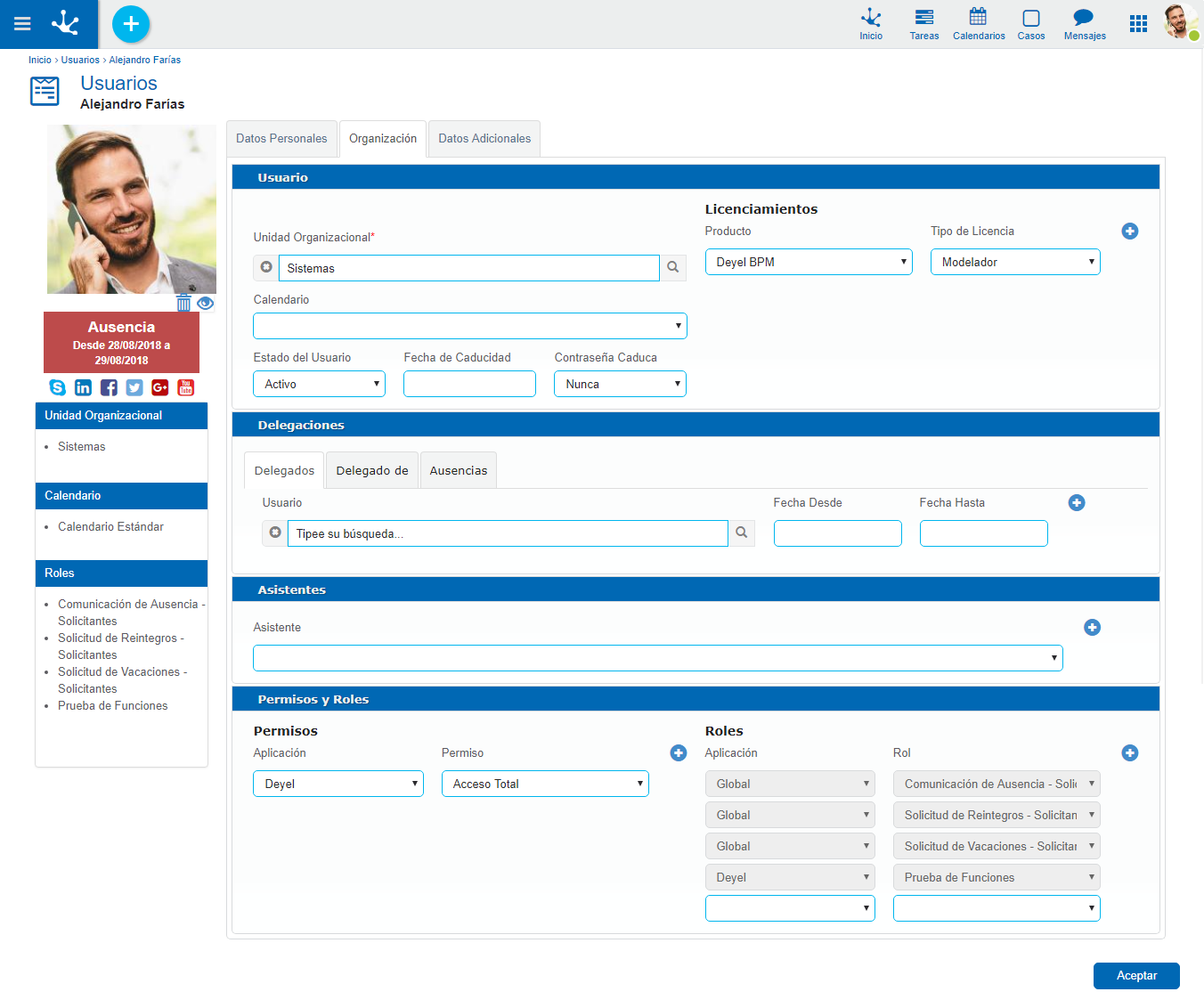Open Comunicación de Ausencia role dropdown
The image size is (1204, 1008).
[x=997, y=784]
